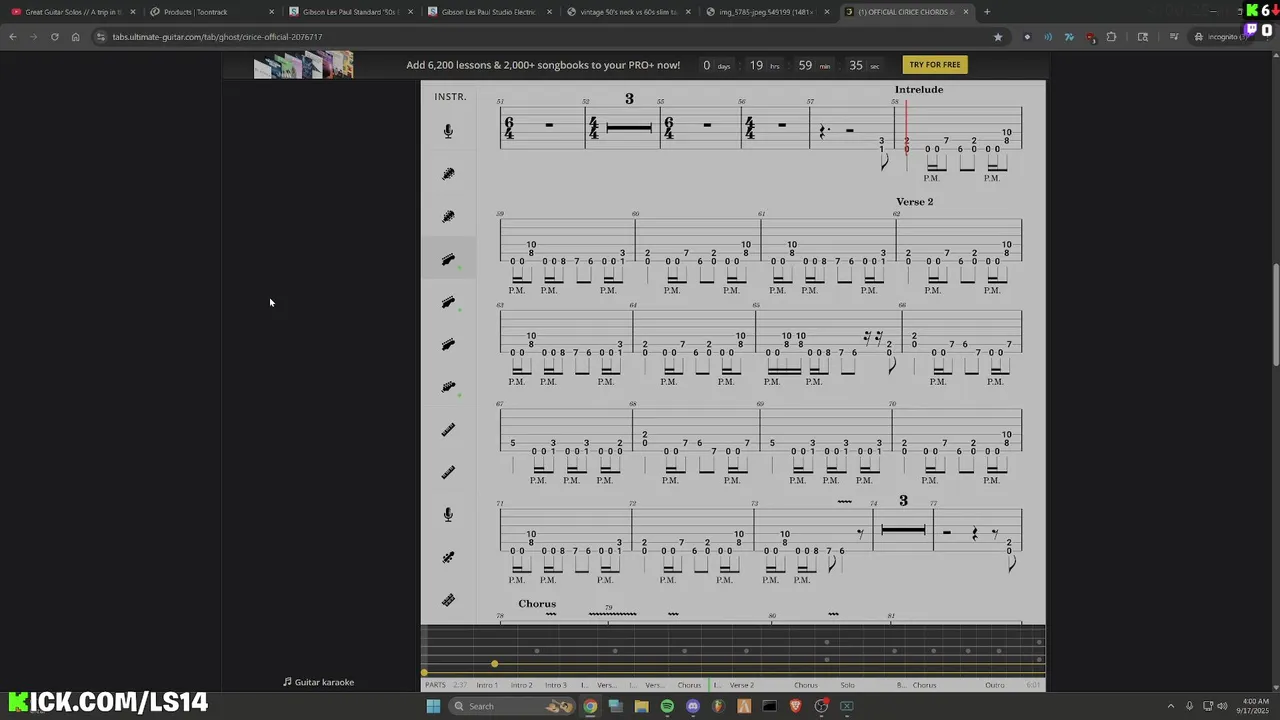Open the browser extensions puzzle icon
Viewport: 1280px width, 720px height.
coord(1111,37)
